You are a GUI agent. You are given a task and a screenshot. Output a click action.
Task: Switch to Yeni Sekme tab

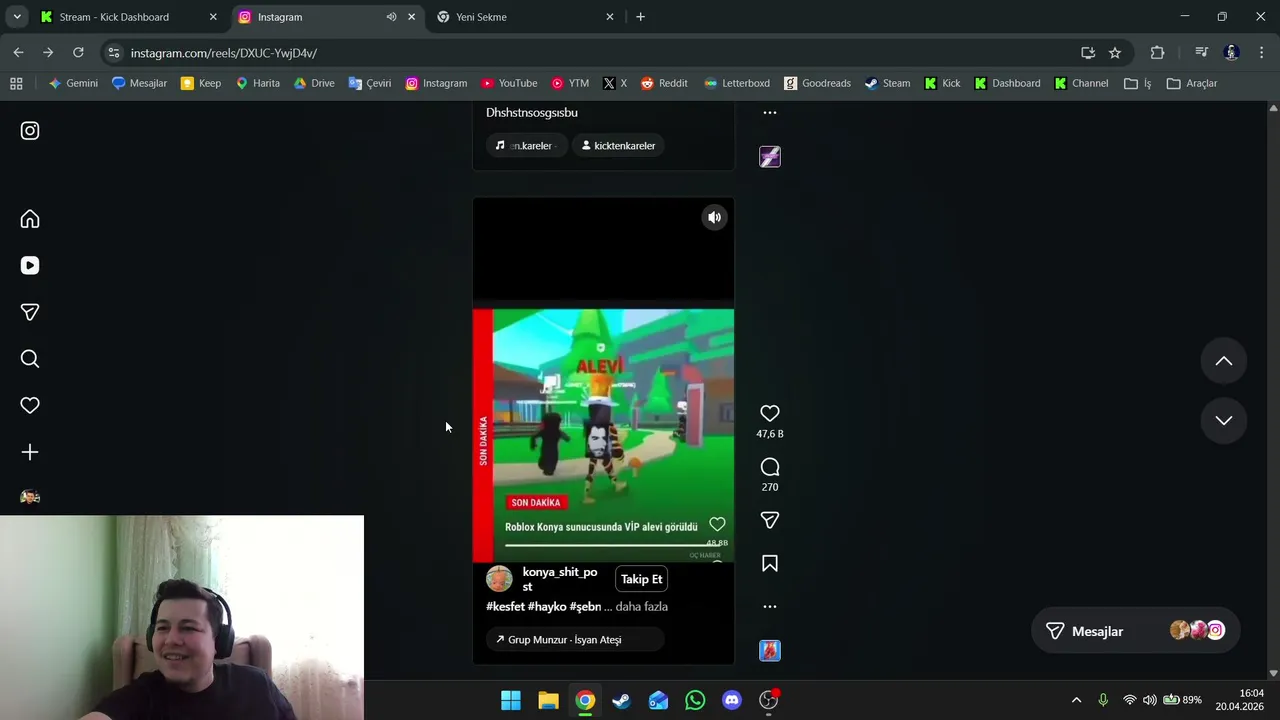point(525,17)
